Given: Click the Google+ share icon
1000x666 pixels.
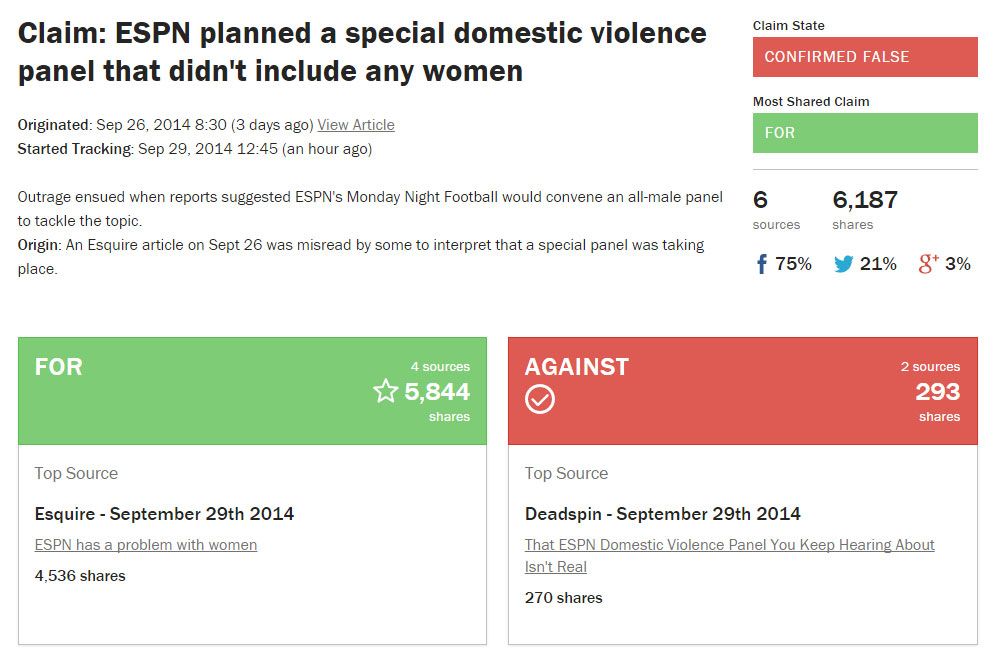Looking at the screenshot, I should tap(925, 263).
